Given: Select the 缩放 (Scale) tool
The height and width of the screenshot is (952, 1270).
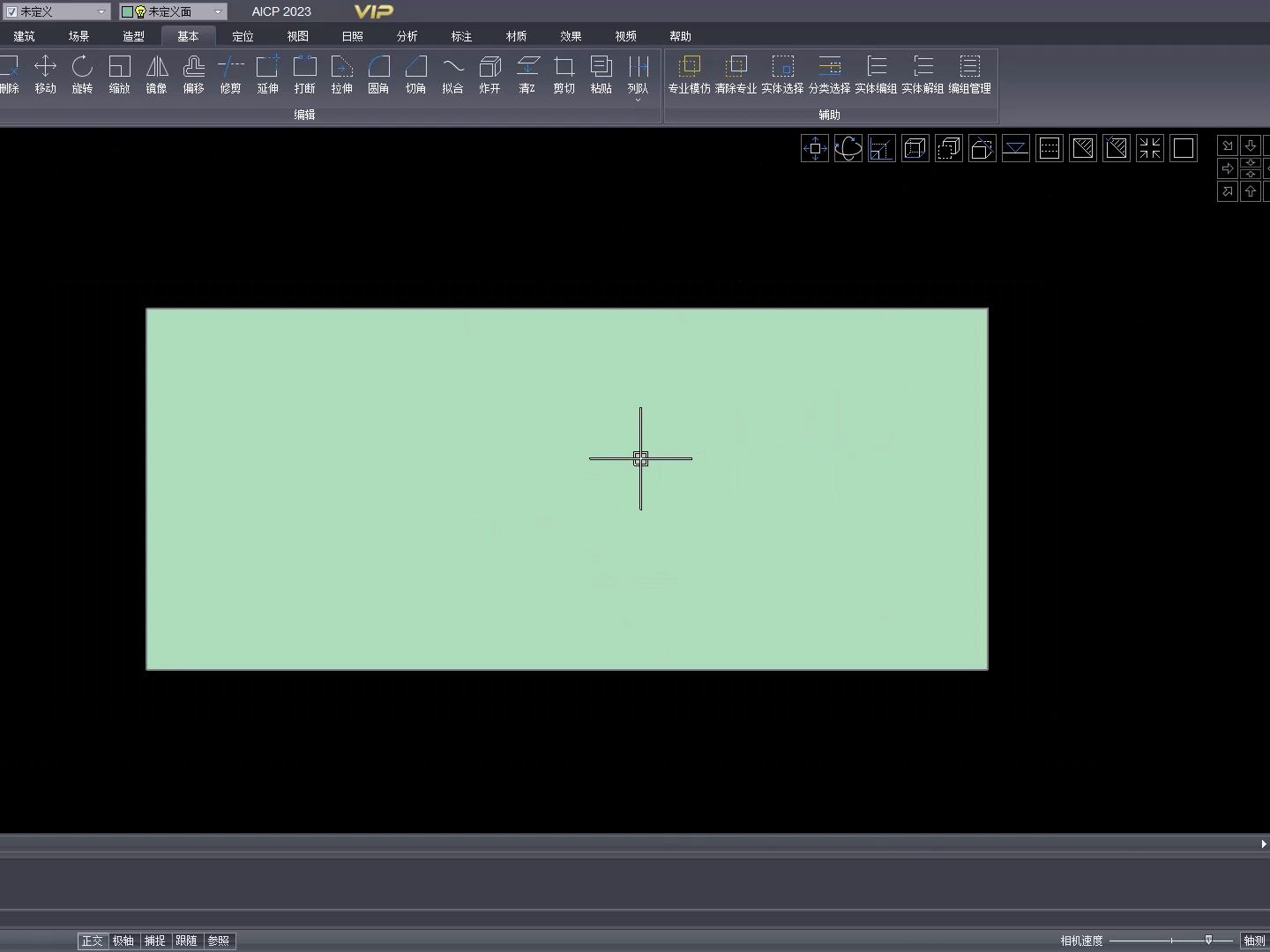Looking at the screenshot, I should (119, 75).
